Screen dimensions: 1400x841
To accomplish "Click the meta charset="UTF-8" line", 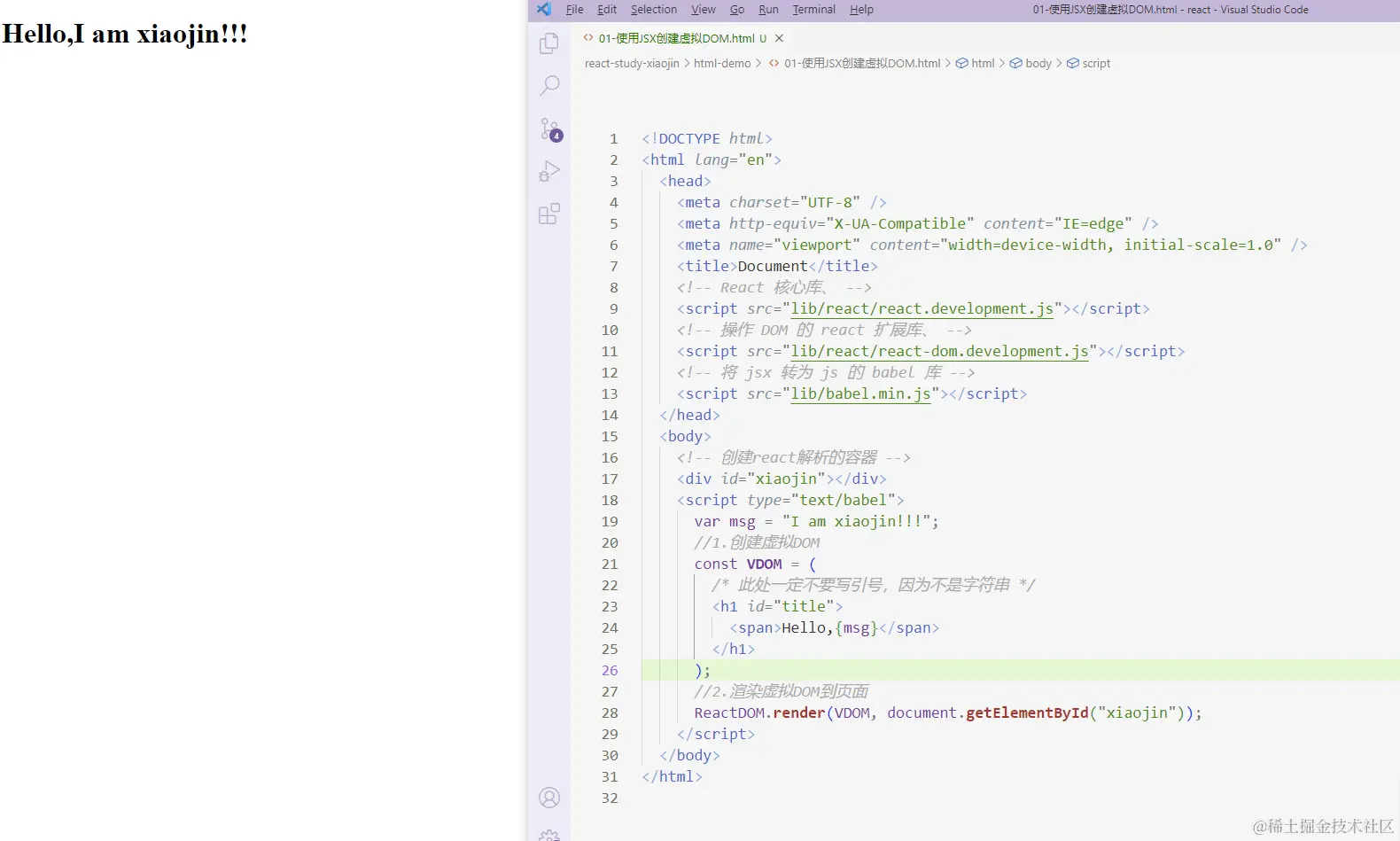I will (782, 202).
